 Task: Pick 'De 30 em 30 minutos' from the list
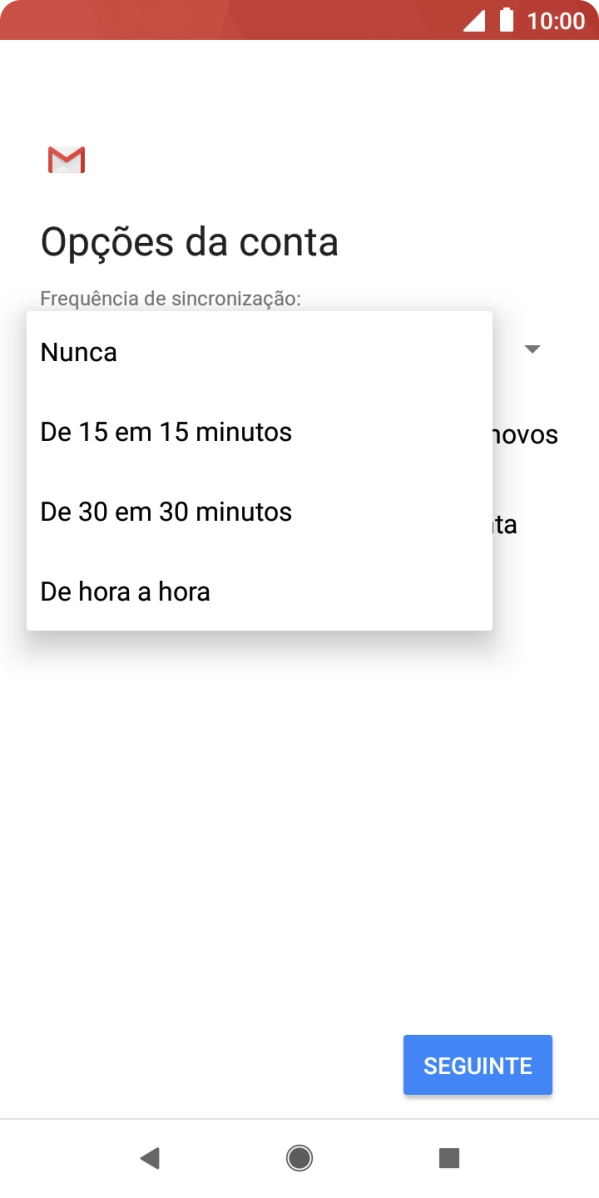coord(165,511)
